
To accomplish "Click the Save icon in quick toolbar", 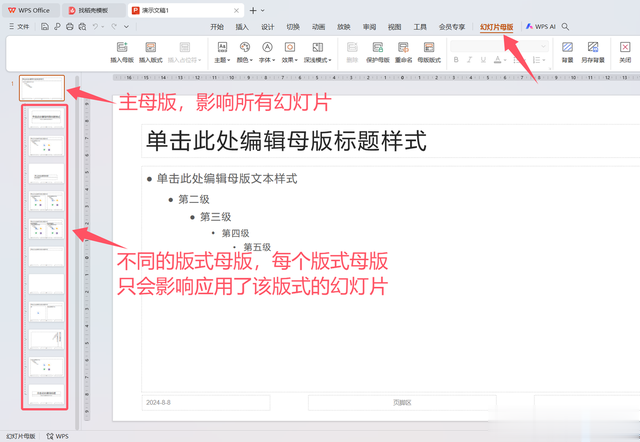I will 45,27.
